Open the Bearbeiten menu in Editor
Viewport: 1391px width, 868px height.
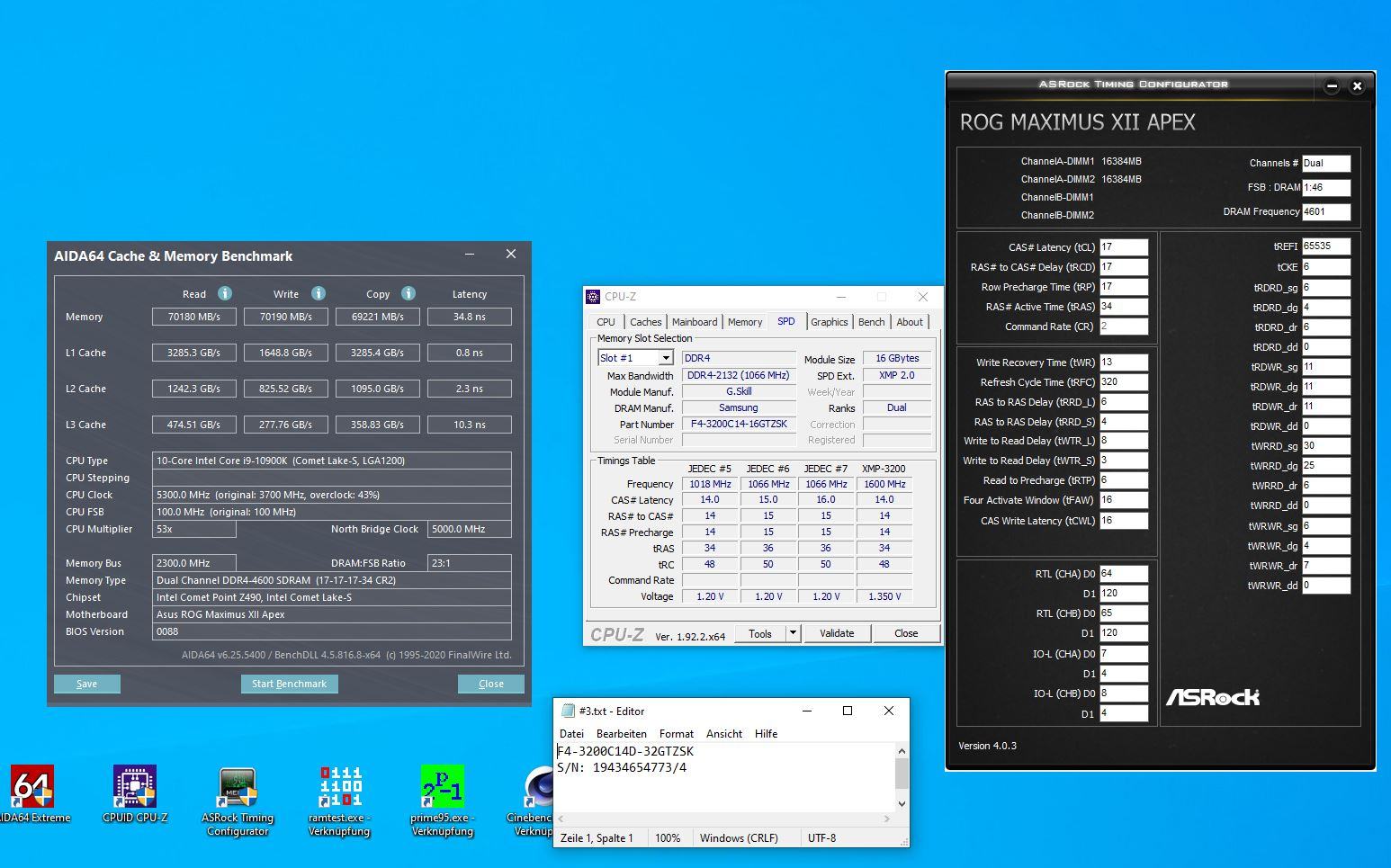(x=621, y=734)
